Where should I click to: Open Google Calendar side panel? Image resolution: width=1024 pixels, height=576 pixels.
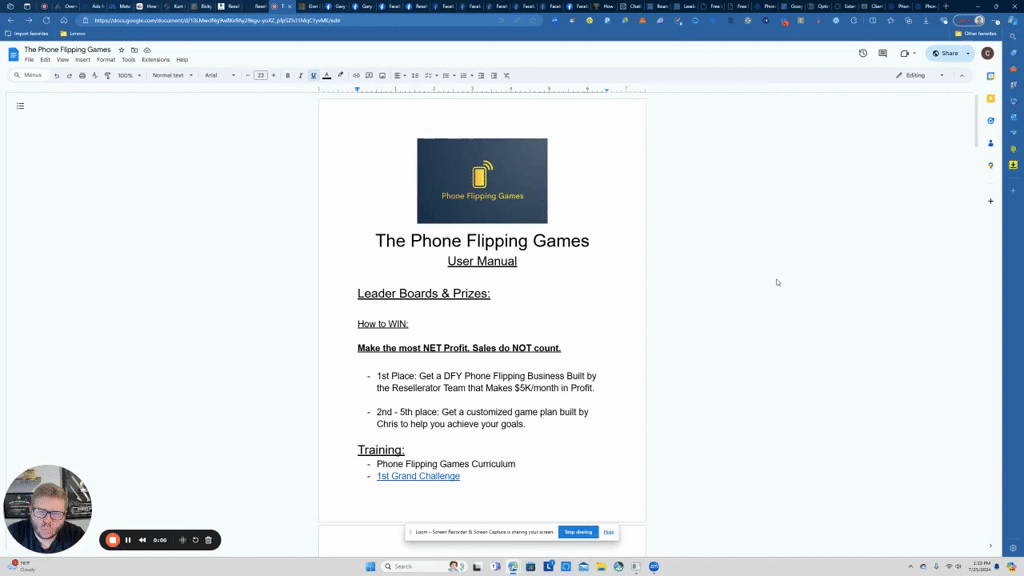991,76
